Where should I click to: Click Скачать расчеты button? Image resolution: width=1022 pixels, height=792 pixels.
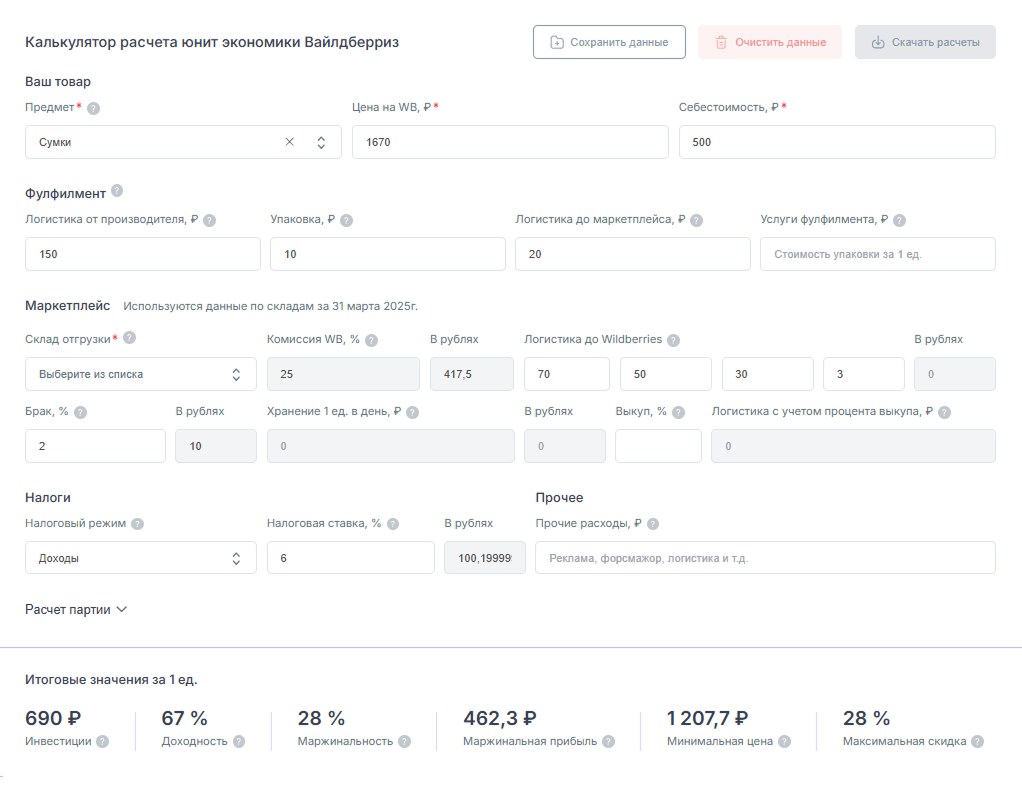(x=926, y=42)
